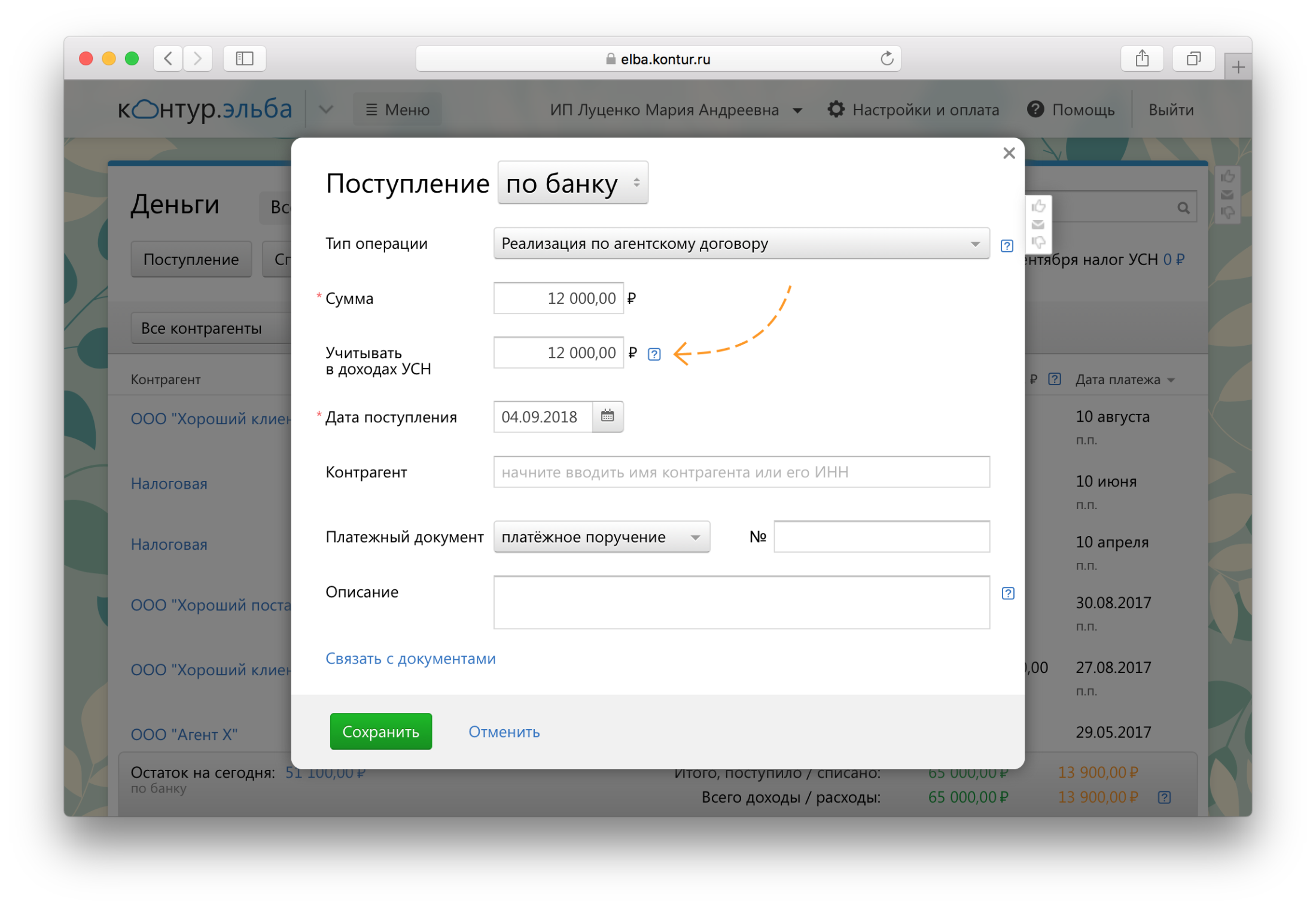
Task: Click the Дата поступления date field
Action: click(543, 416)
